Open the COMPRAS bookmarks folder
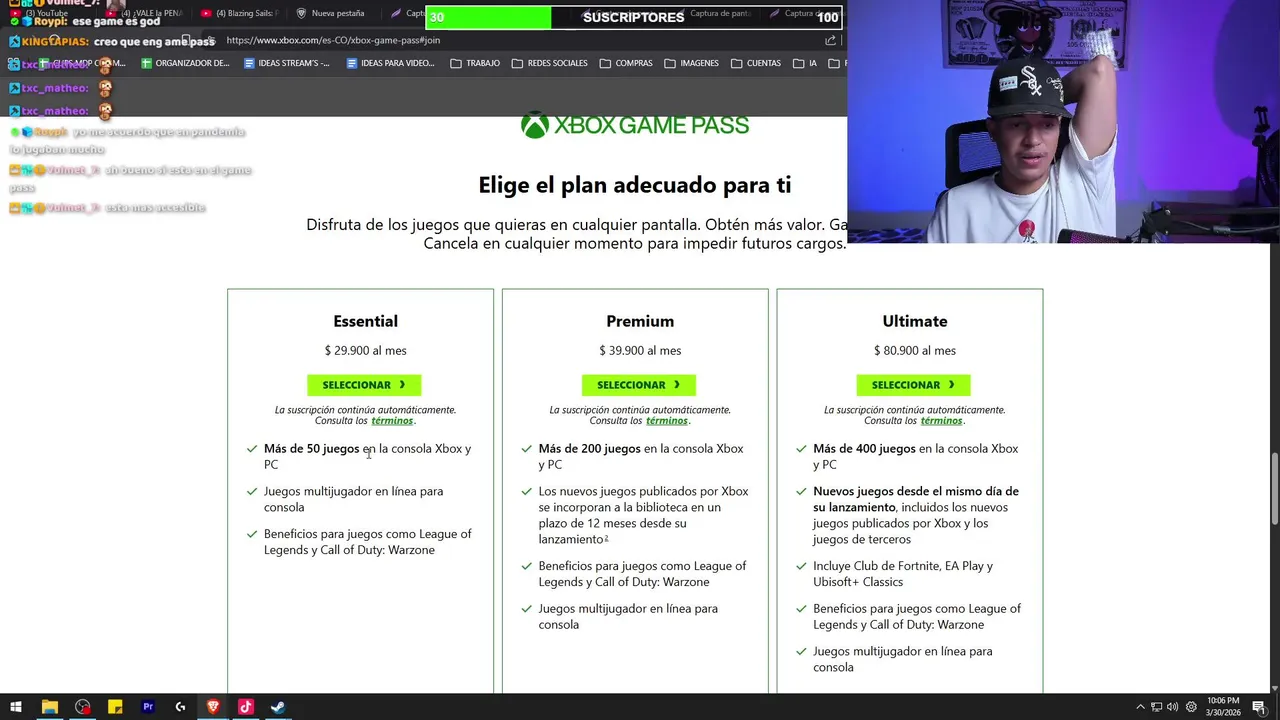 pos(626,63)
